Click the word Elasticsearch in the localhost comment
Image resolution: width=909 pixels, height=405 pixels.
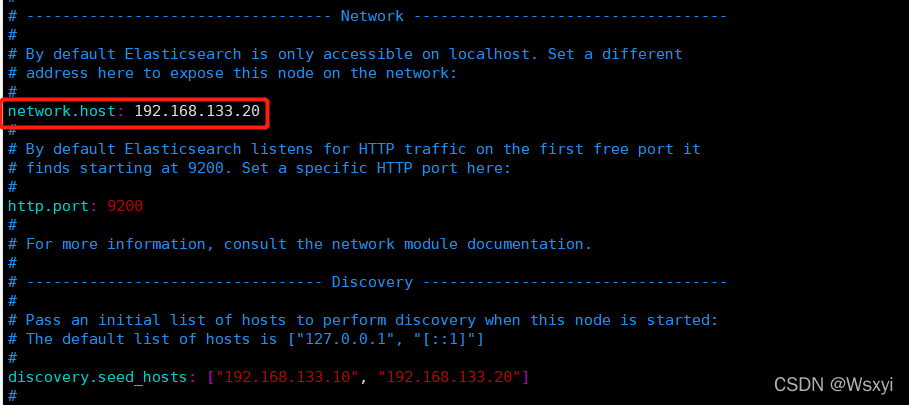tap(183, 54)
